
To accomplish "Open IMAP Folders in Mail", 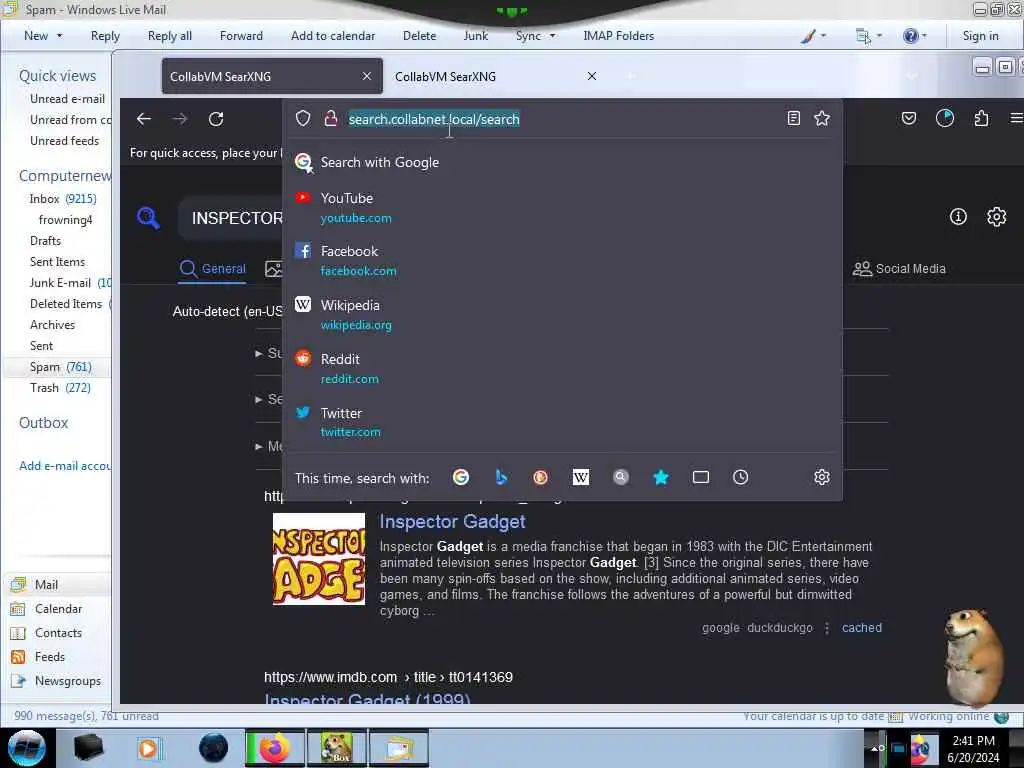I will tap(618, 36).
